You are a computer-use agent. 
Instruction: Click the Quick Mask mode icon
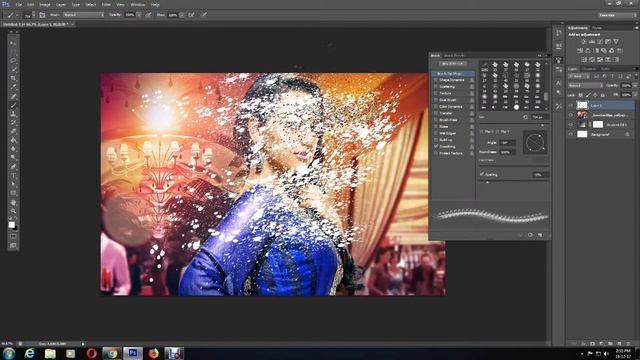click(13, 236)
